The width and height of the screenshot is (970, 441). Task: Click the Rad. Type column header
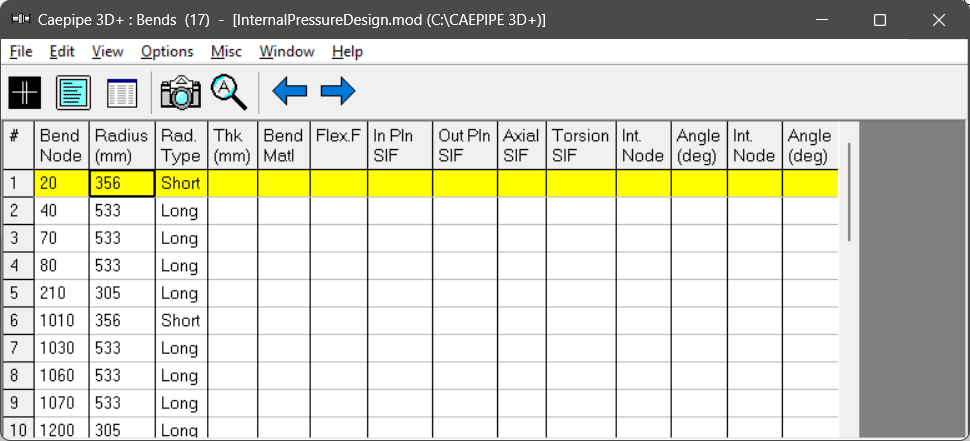pos(181,146)
